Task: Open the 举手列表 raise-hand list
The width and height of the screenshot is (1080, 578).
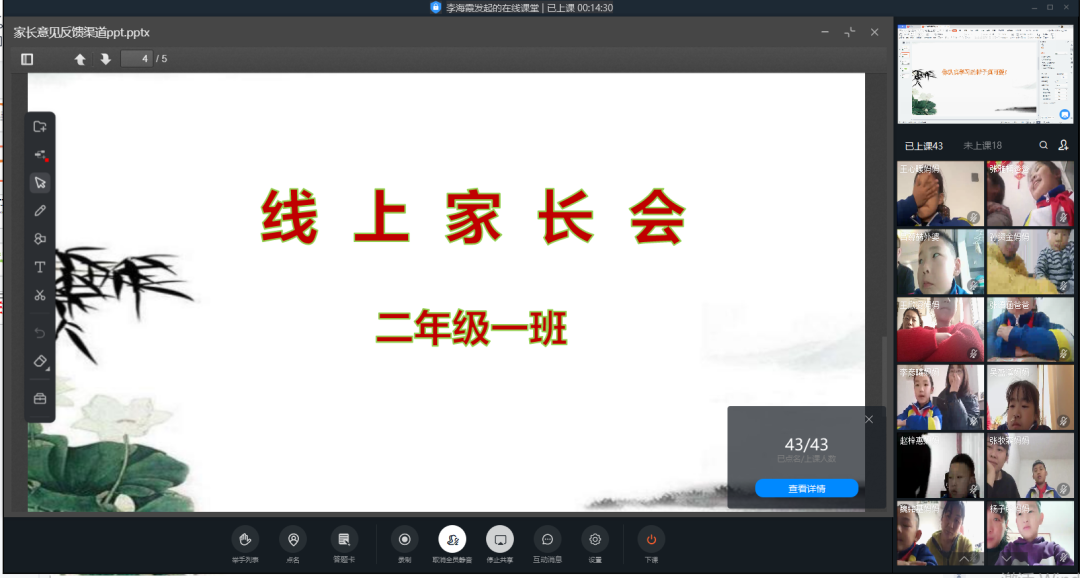Action: tap(245, 540)
